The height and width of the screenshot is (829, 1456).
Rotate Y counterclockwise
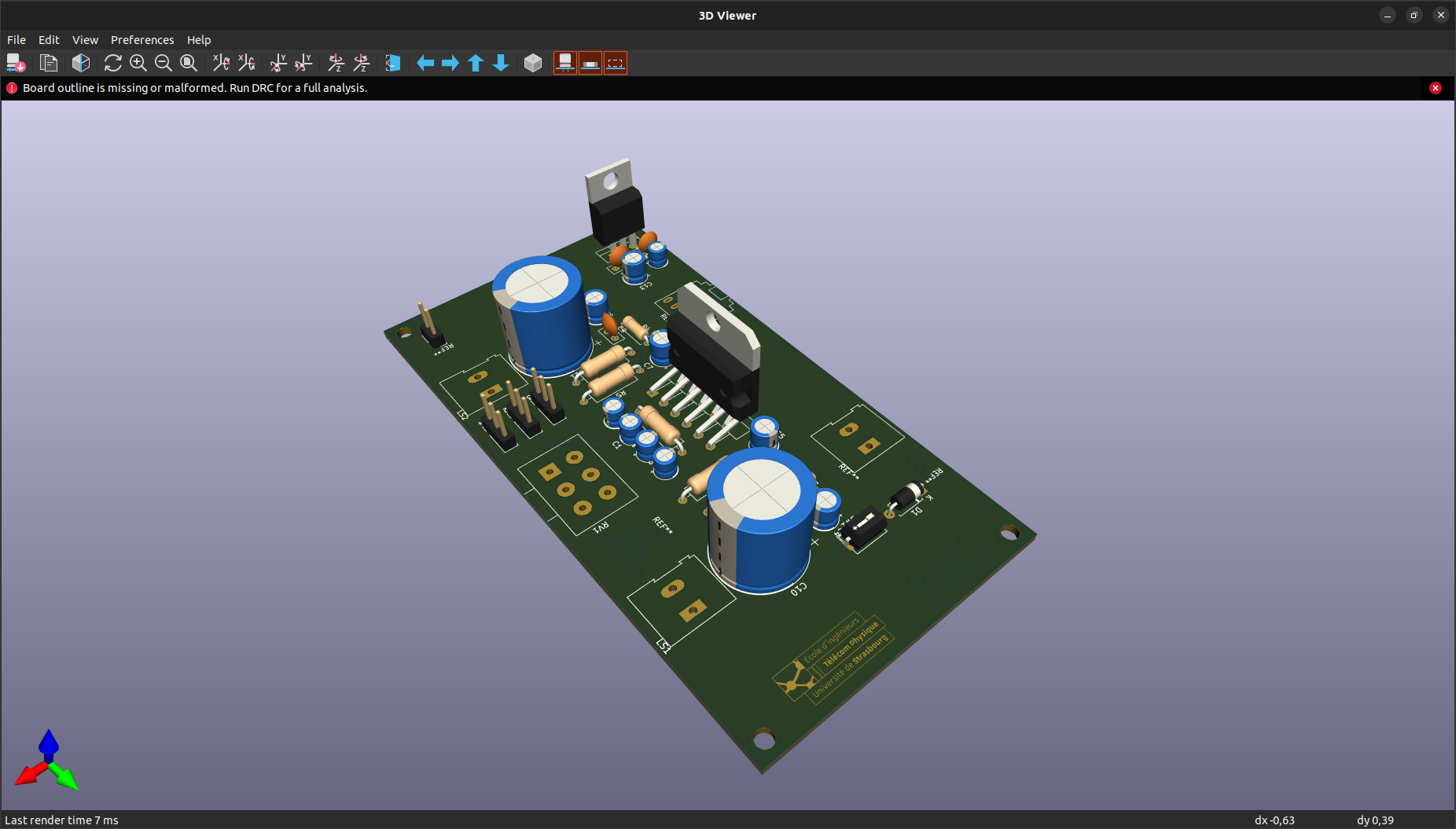(x=303, y=63)
